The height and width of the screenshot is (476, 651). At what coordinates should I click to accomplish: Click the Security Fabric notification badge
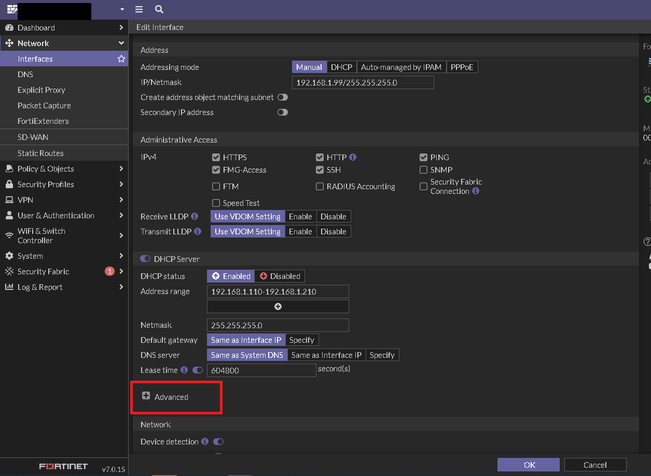[109, 271]
